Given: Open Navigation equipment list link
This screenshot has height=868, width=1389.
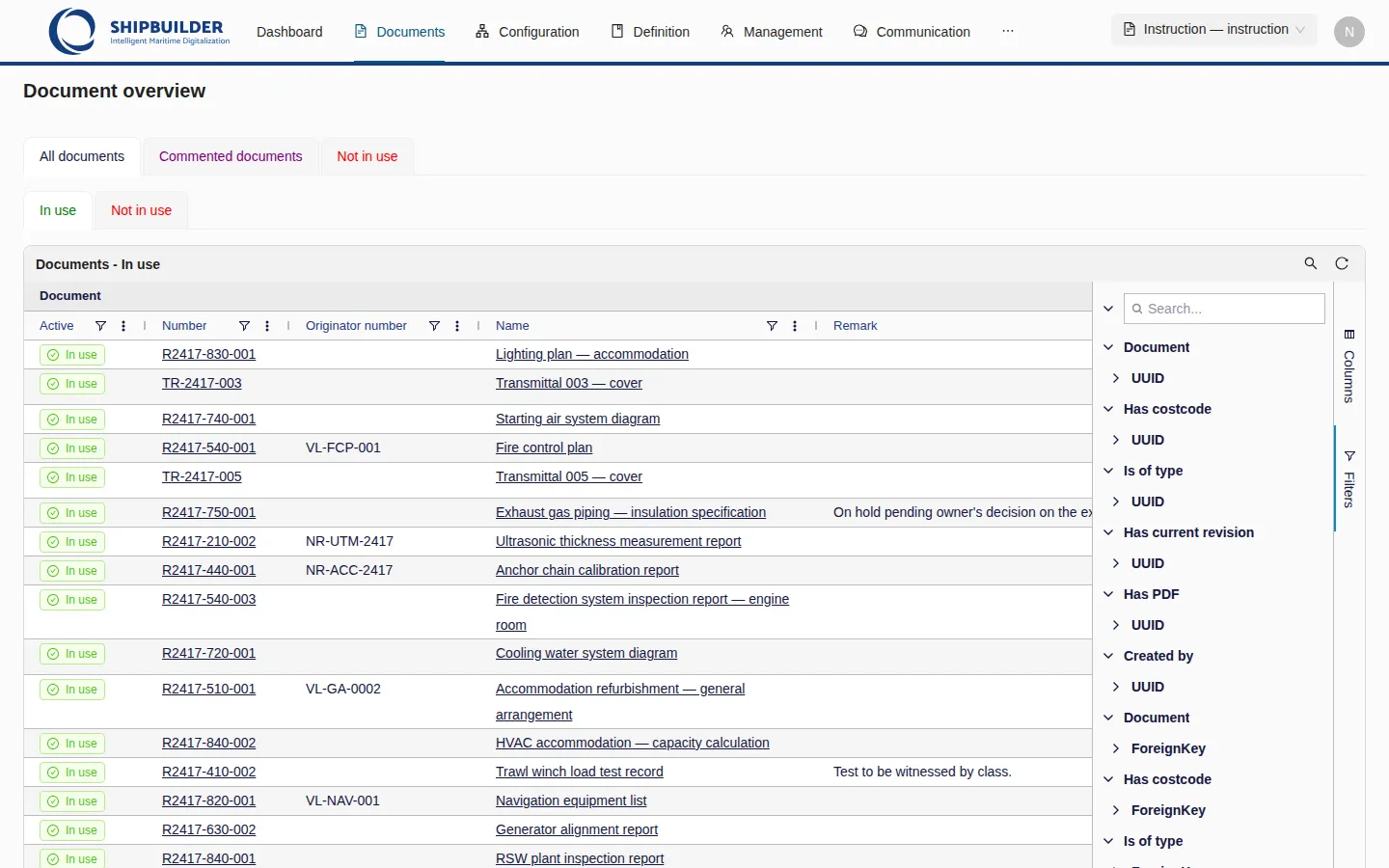Looking at the screenshot, I should coord(571,800).
